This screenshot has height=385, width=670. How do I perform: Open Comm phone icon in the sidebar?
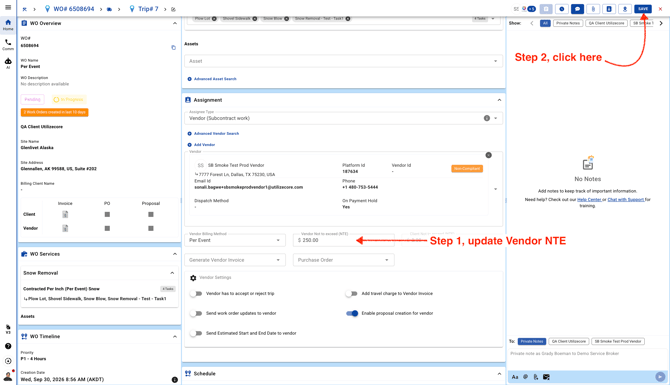click(x=8, y=44)
